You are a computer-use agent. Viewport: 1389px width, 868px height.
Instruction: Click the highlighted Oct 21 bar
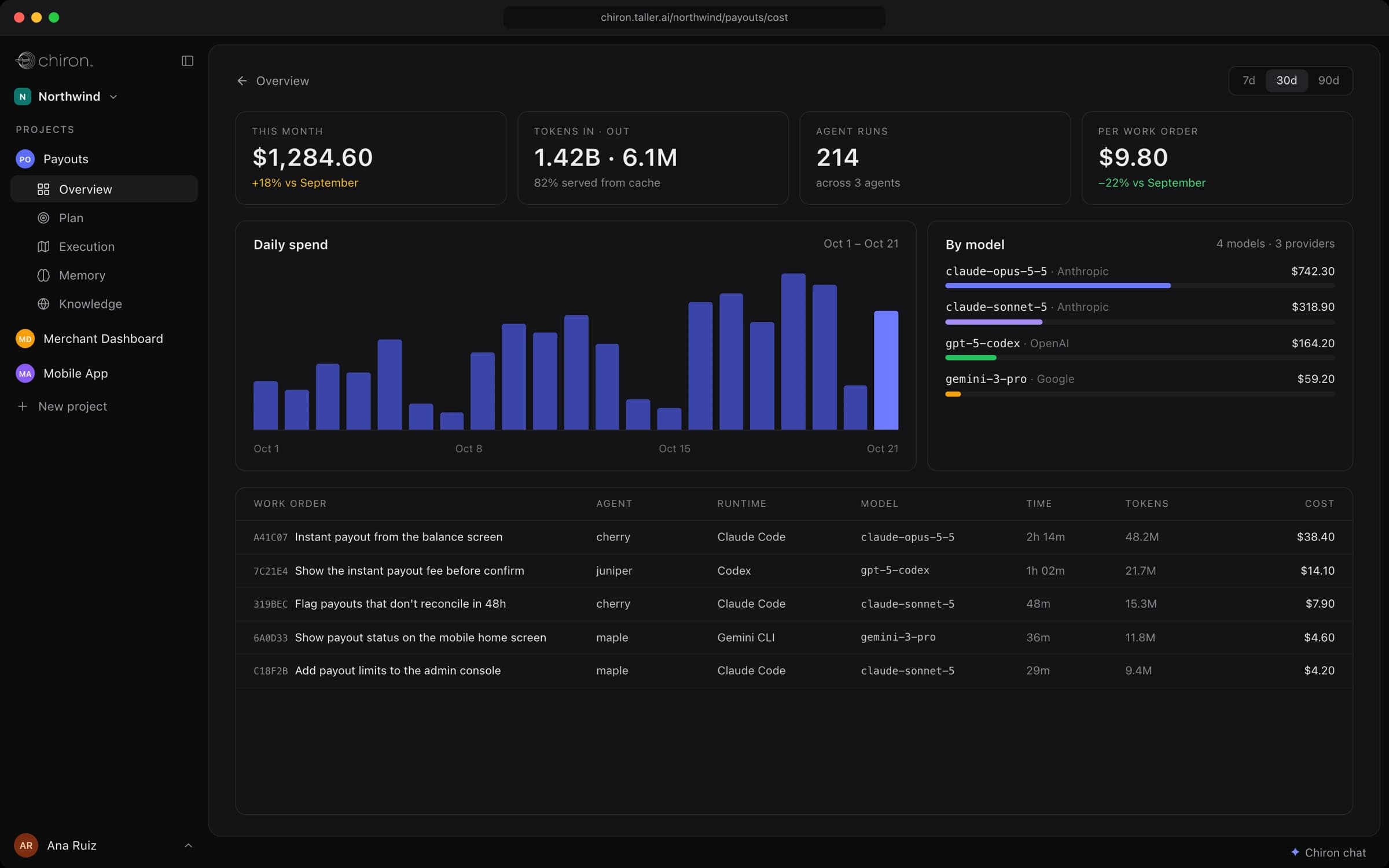click(x=885, y=370)
